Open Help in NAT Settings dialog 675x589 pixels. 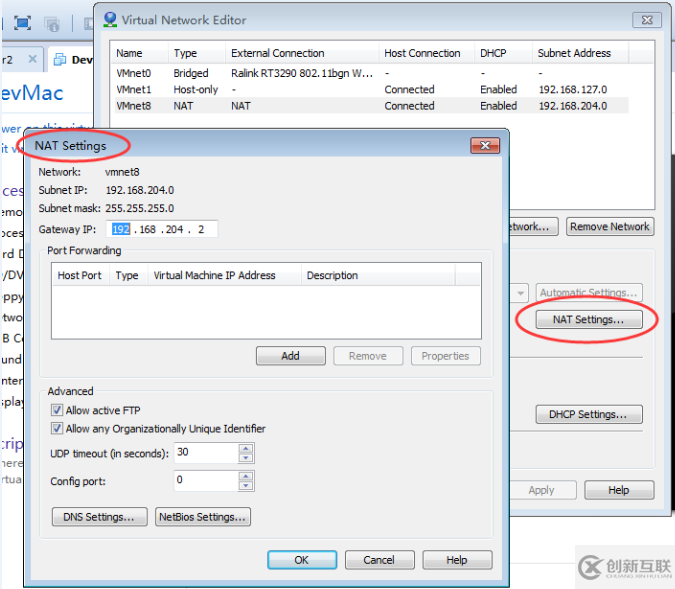pos(457,560)
